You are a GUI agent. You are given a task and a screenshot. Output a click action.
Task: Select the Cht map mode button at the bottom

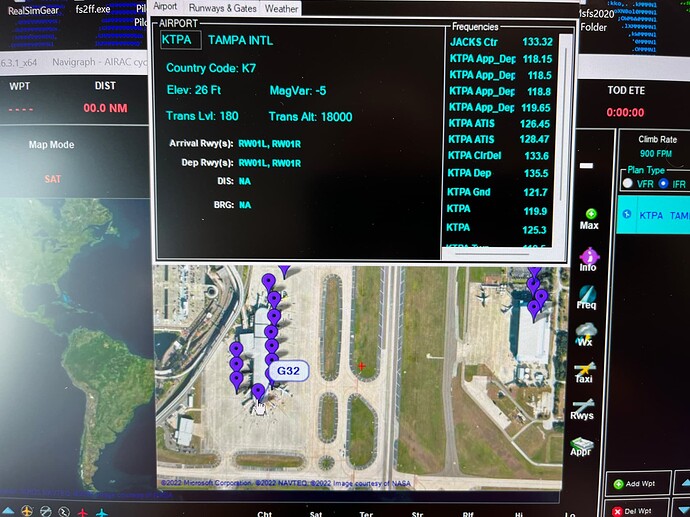coord(264,514)
